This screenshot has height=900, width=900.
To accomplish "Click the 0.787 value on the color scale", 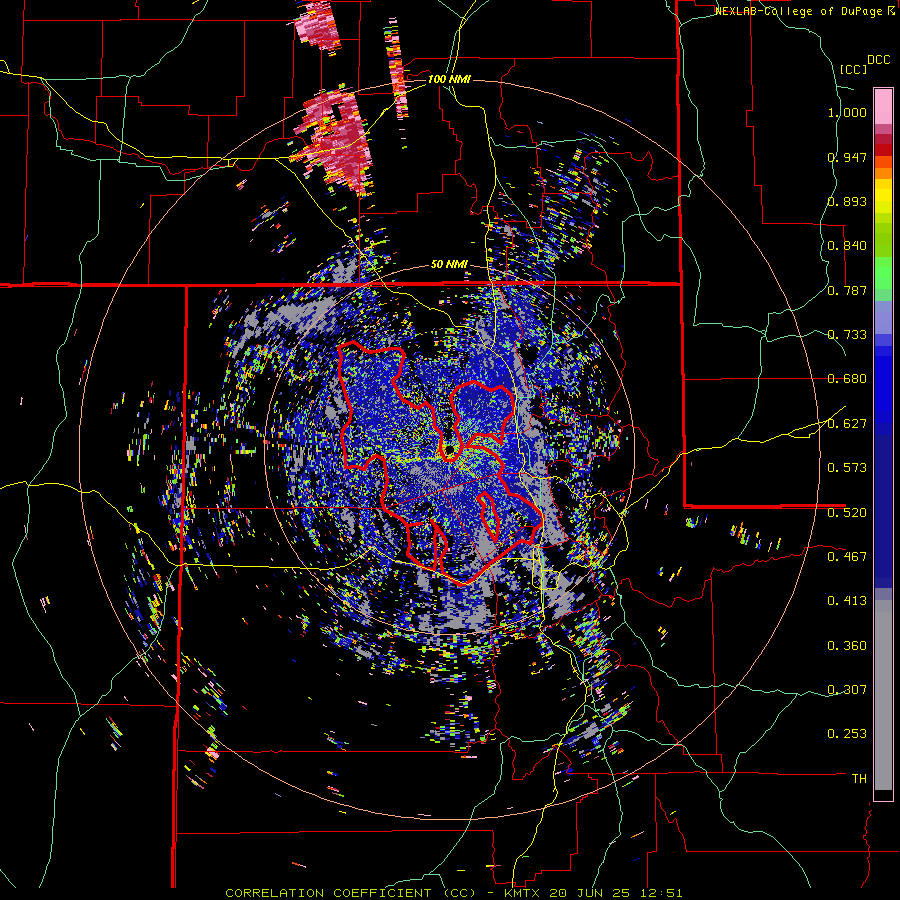I will (847, 290).
